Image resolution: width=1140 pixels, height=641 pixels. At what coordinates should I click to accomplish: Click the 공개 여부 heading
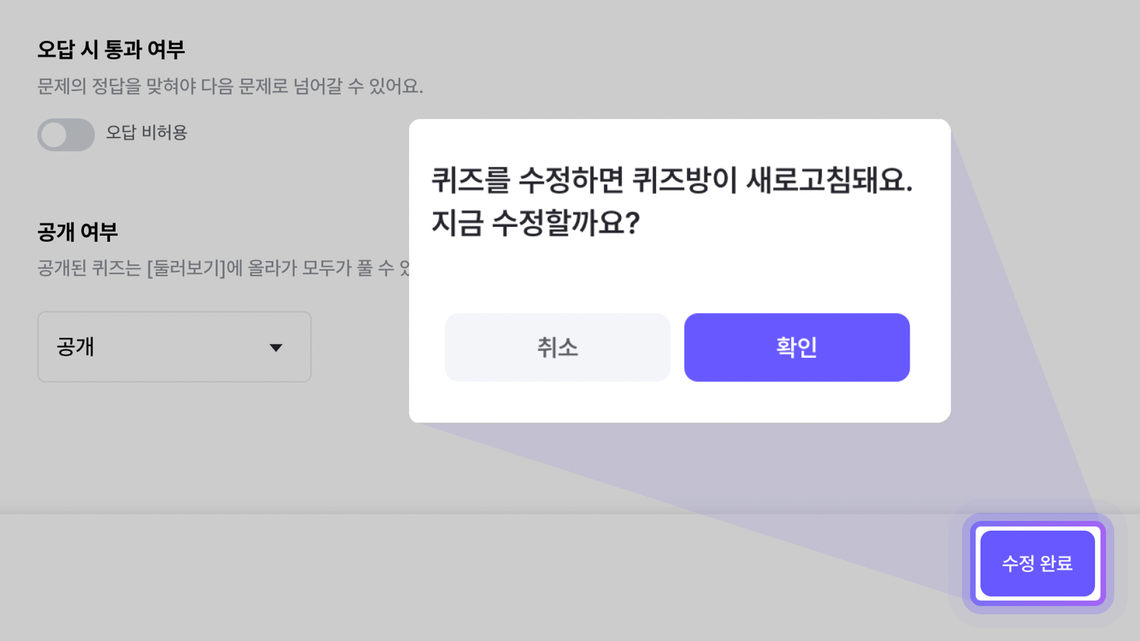(x=78, y=232)
